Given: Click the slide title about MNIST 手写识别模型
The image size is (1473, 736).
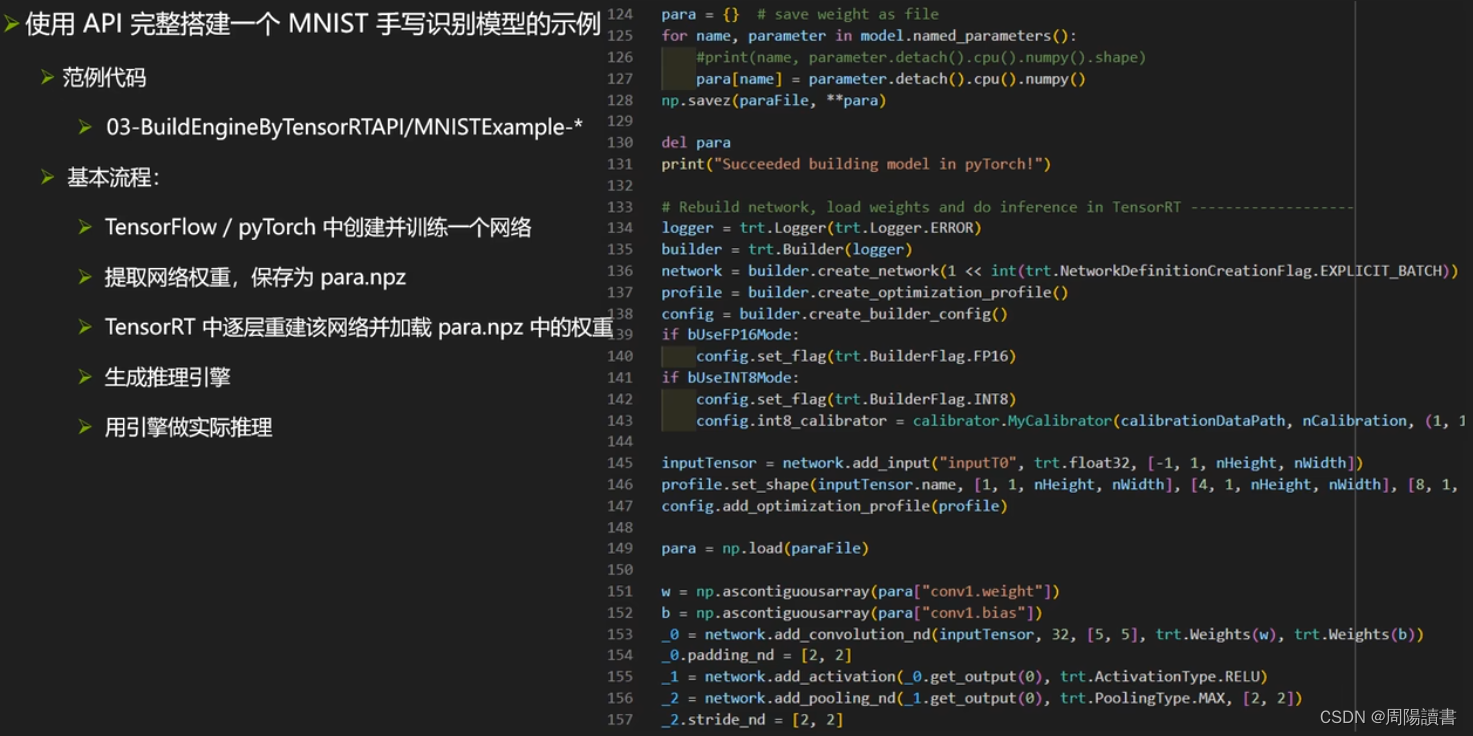Looking at the screenshot, I should click(x=313, y=24).
